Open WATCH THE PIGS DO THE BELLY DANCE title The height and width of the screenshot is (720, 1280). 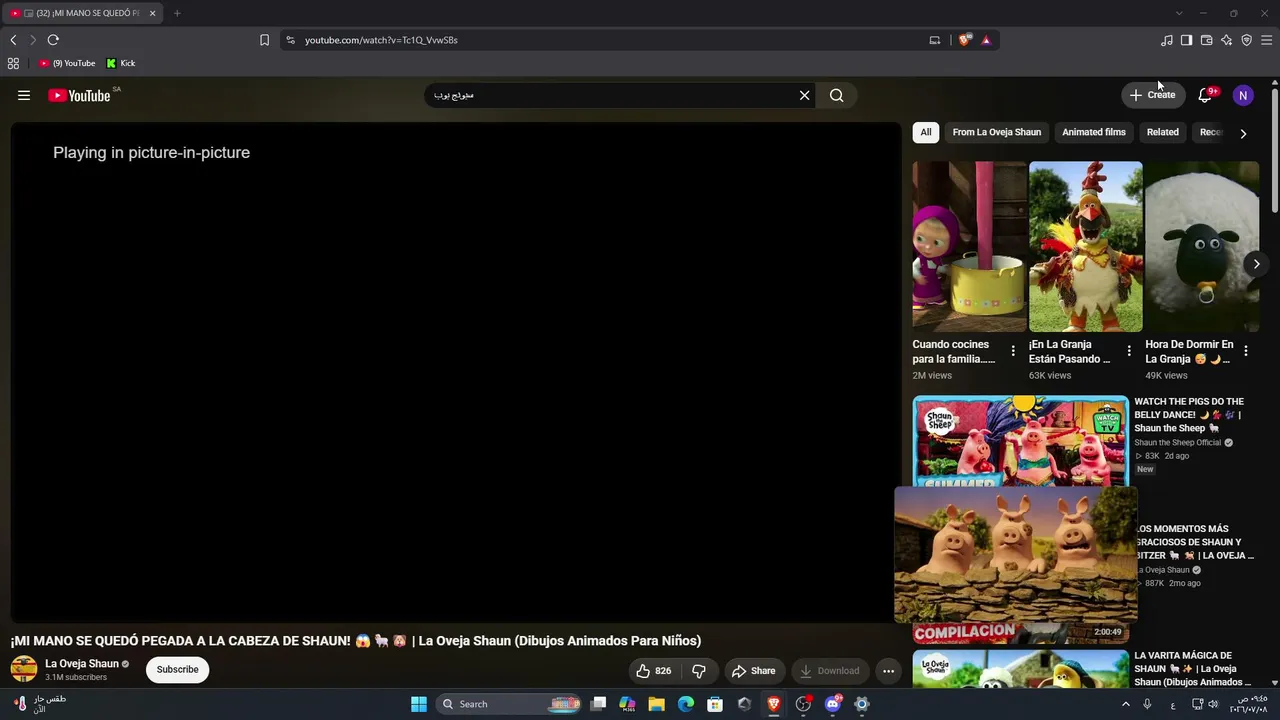tap(1189, 415)
